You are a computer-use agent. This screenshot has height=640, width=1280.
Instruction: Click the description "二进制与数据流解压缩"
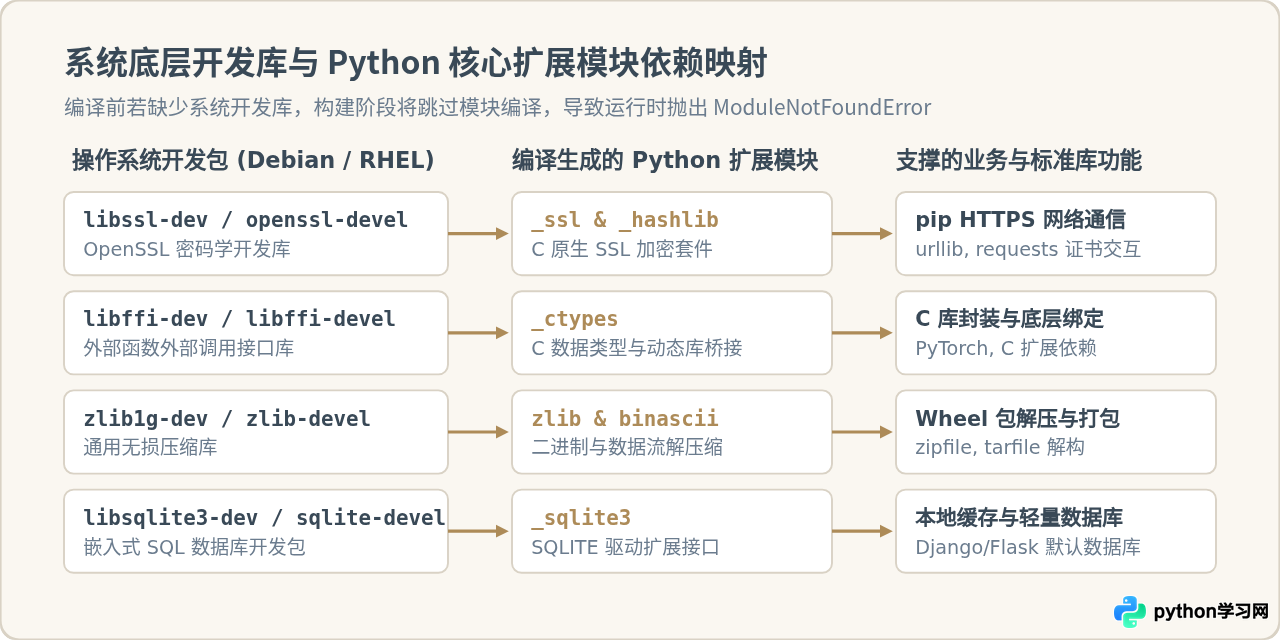[x=627, y=447]
